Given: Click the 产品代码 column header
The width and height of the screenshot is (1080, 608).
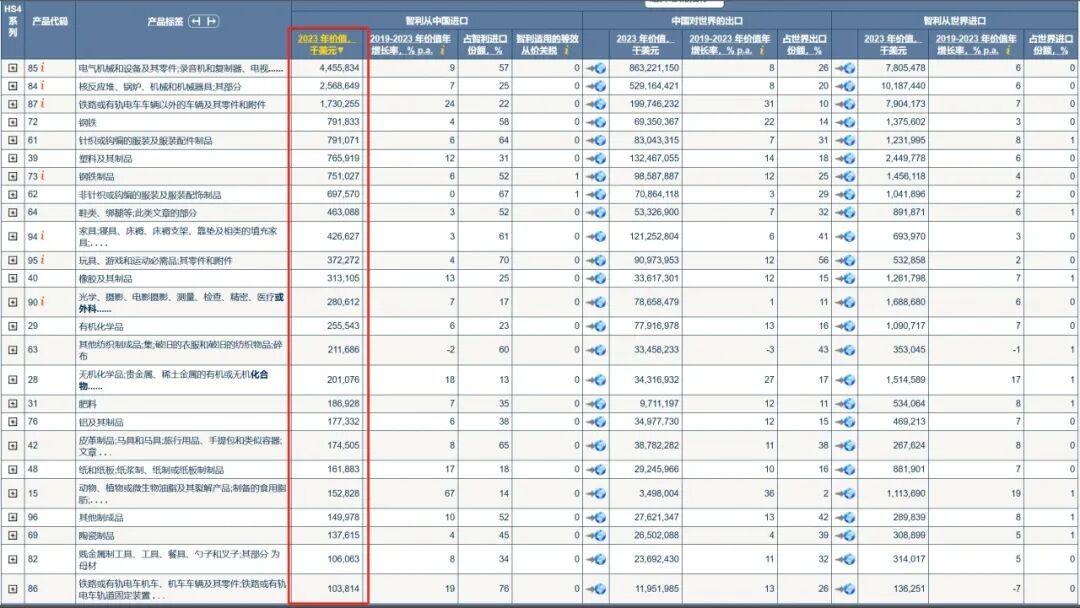Looking at the screenshot, I should (x=50, y=21).
